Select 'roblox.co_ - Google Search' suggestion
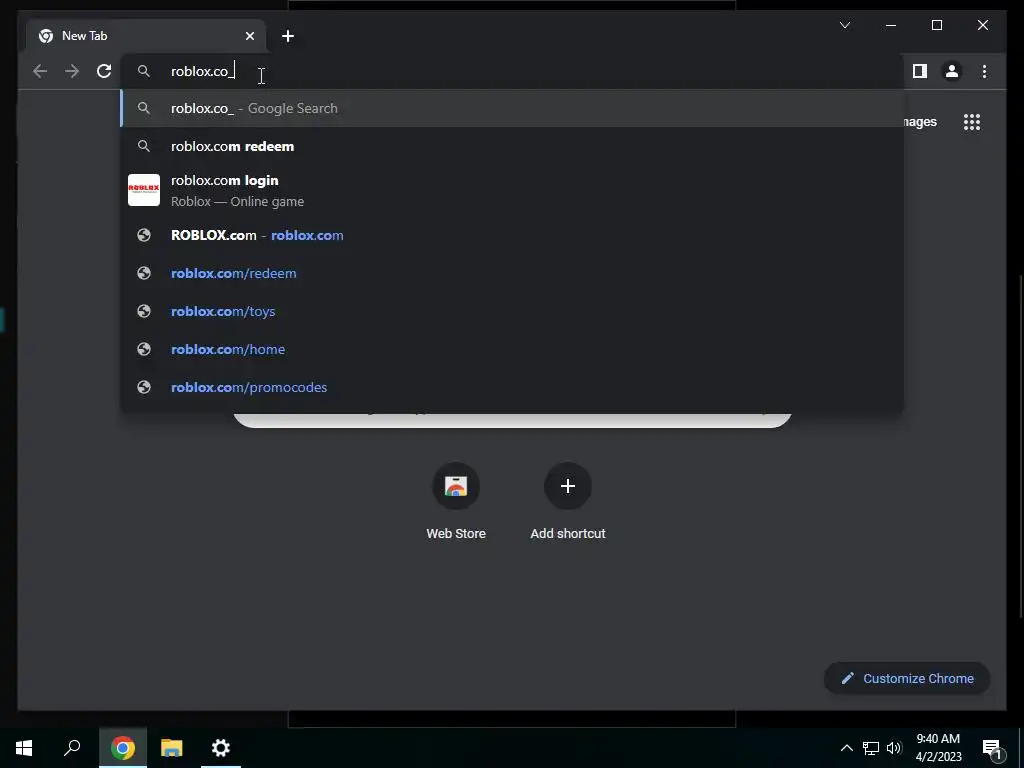Viewport: 1024px width, 768px height. point(512,108)
